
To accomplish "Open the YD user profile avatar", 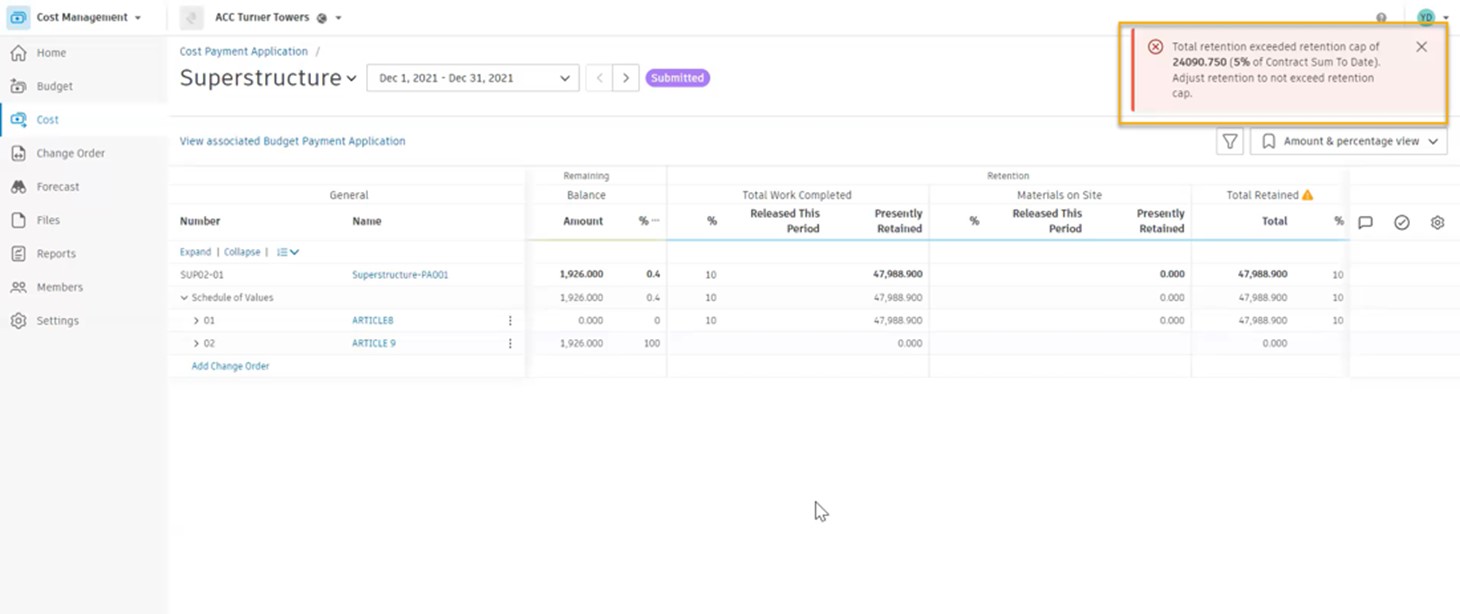I will (1426, 17).
